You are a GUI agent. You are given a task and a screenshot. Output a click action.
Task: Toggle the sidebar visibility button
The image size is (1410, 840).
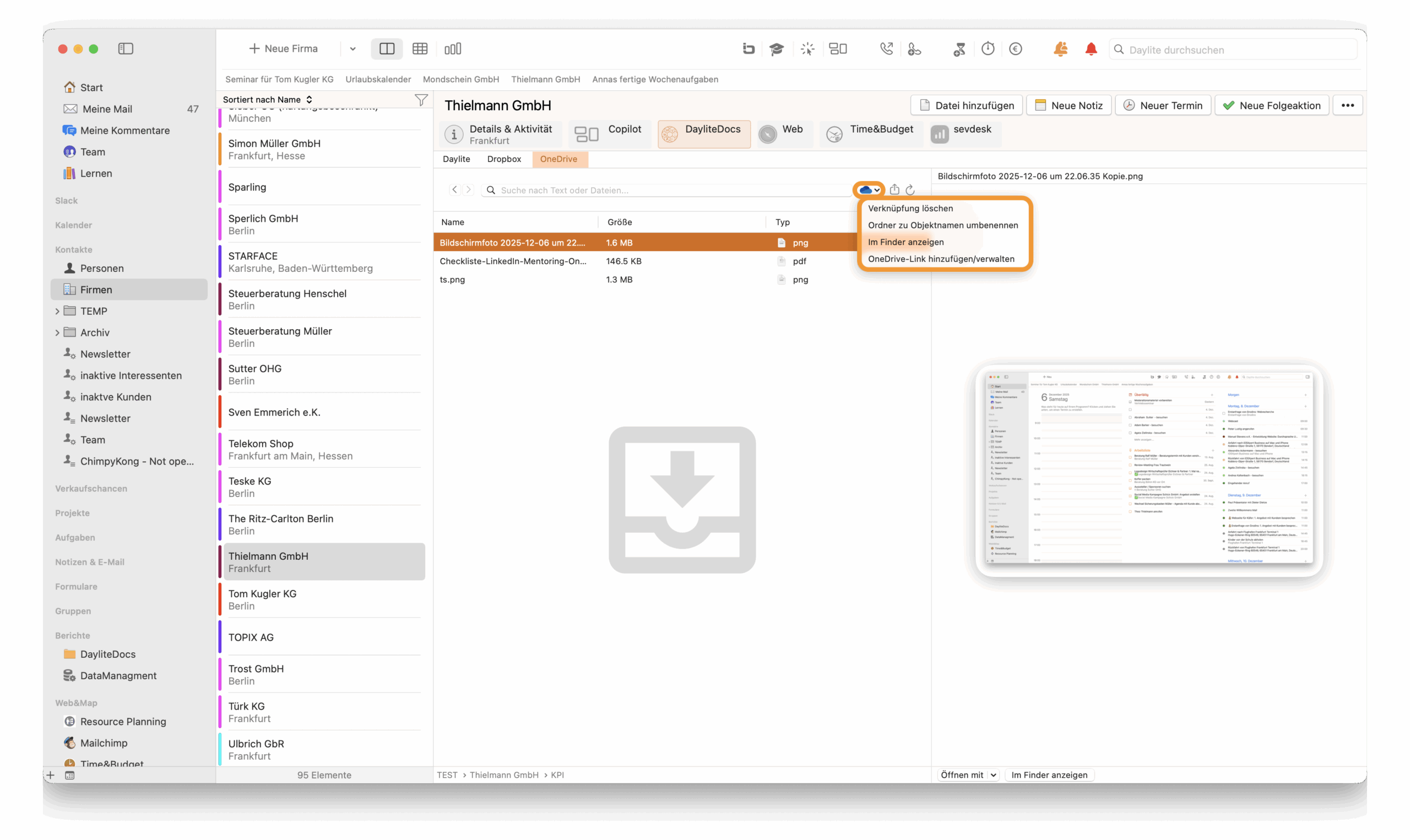point(126,48)
